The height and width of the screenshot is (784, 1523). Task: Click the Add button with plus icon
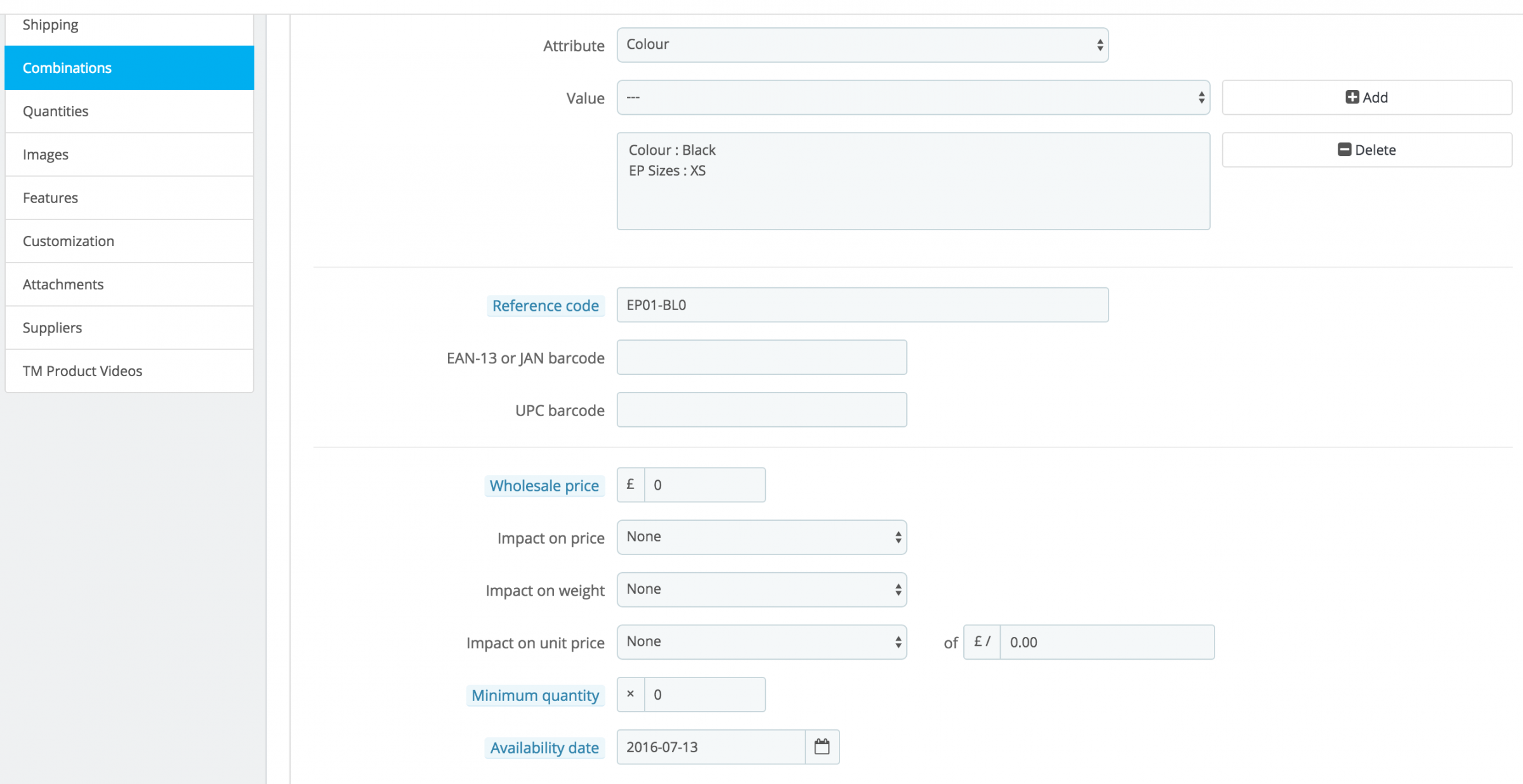tap(1367, 97)
